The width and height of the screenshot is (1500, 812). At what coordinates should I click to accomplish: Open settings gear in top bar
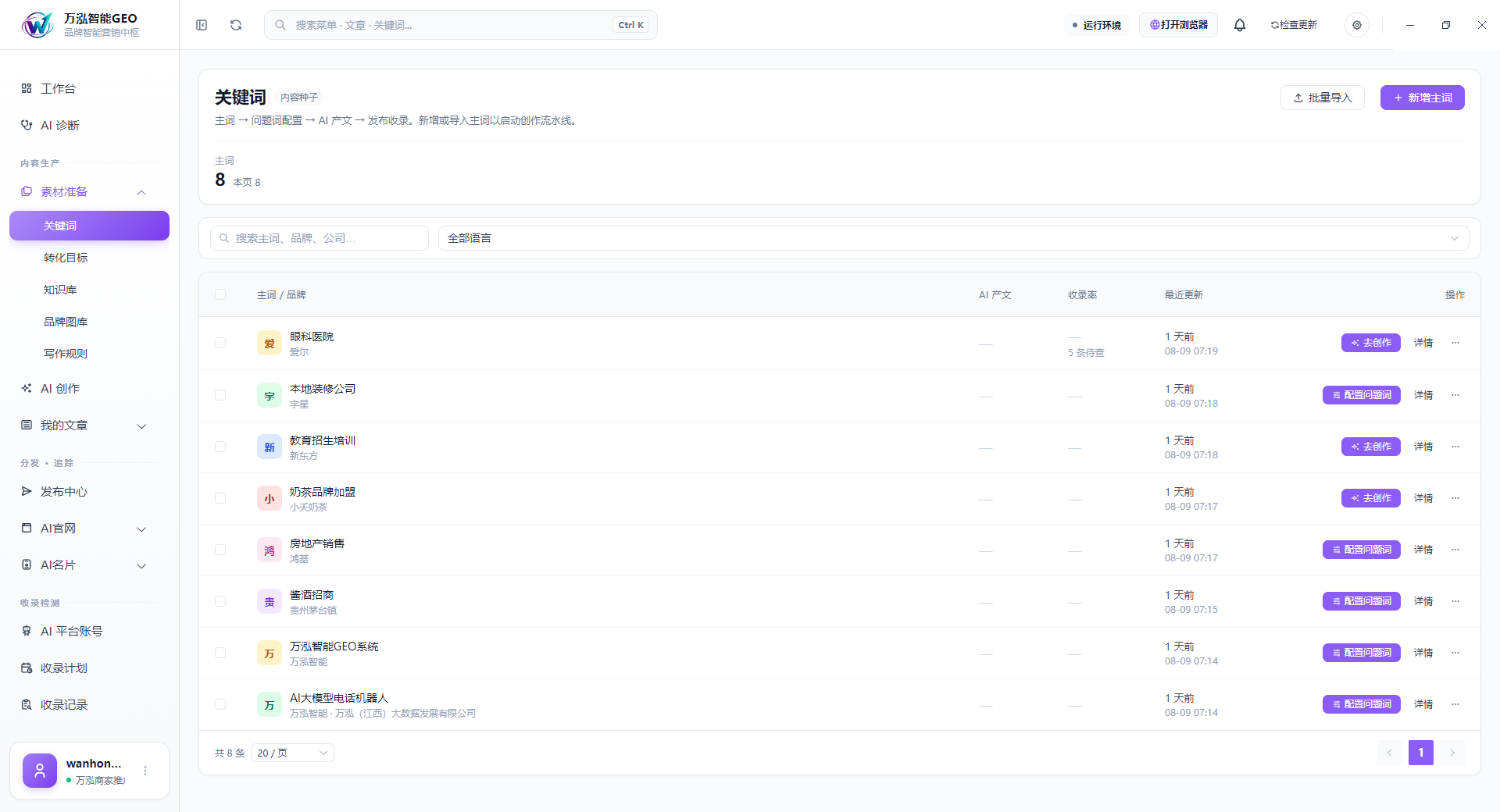click(1357, 25)
